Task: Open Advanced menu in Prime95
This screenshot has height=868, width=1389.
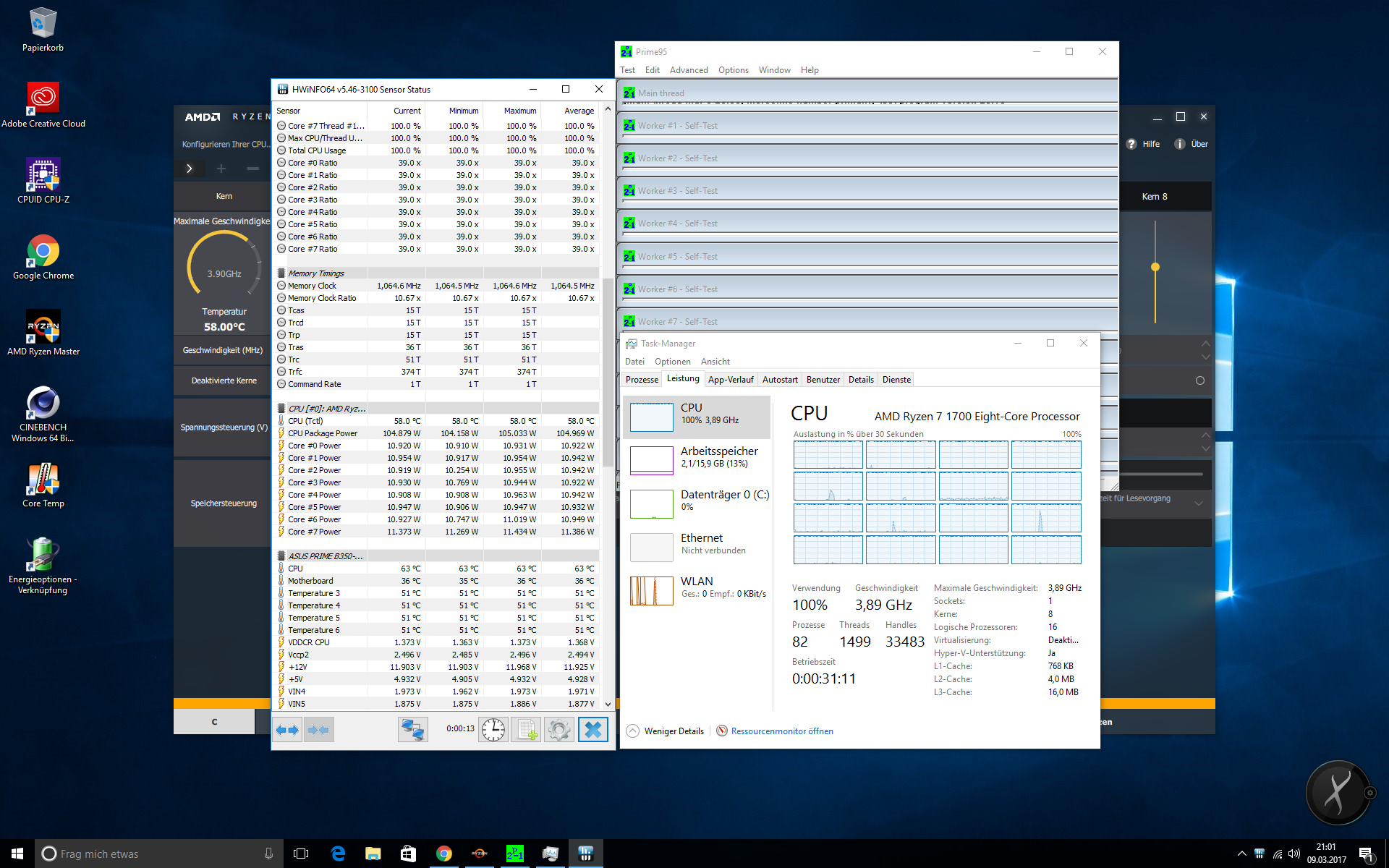Action: 688,70
